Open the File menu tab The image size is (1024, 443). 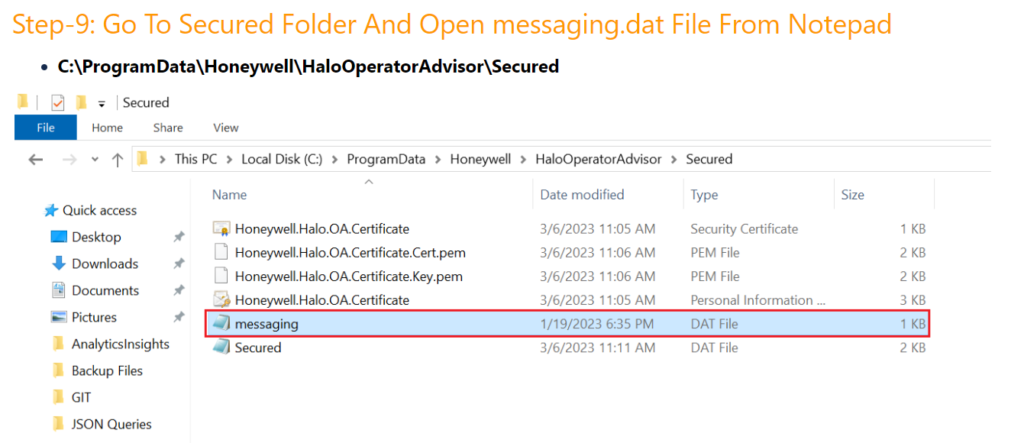(x=45, y=127)
